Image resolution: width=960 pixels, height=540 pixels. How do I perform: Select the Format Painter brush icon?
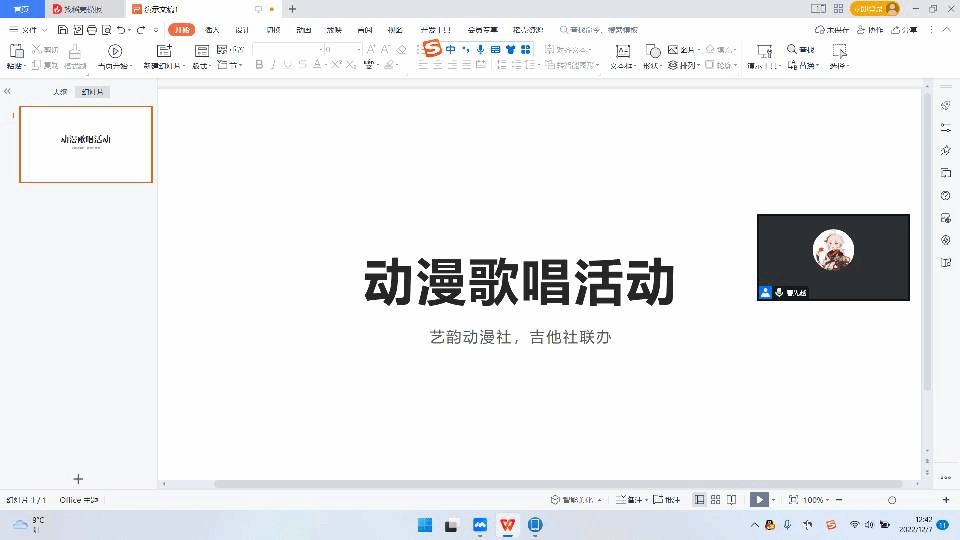pyautogui.click(x=75, y=55)
